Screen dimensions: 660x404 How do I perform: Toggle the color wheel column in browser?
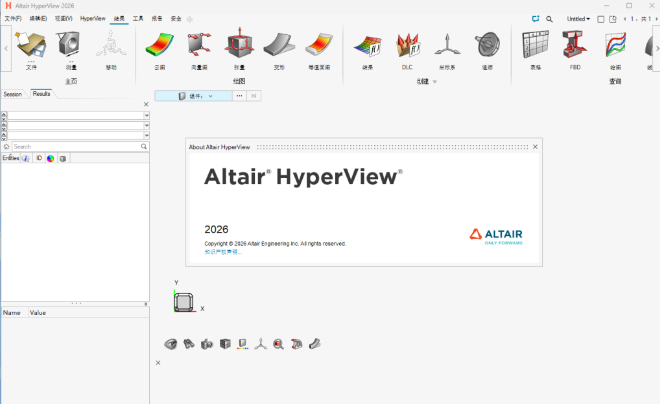[x=50, y=158]
